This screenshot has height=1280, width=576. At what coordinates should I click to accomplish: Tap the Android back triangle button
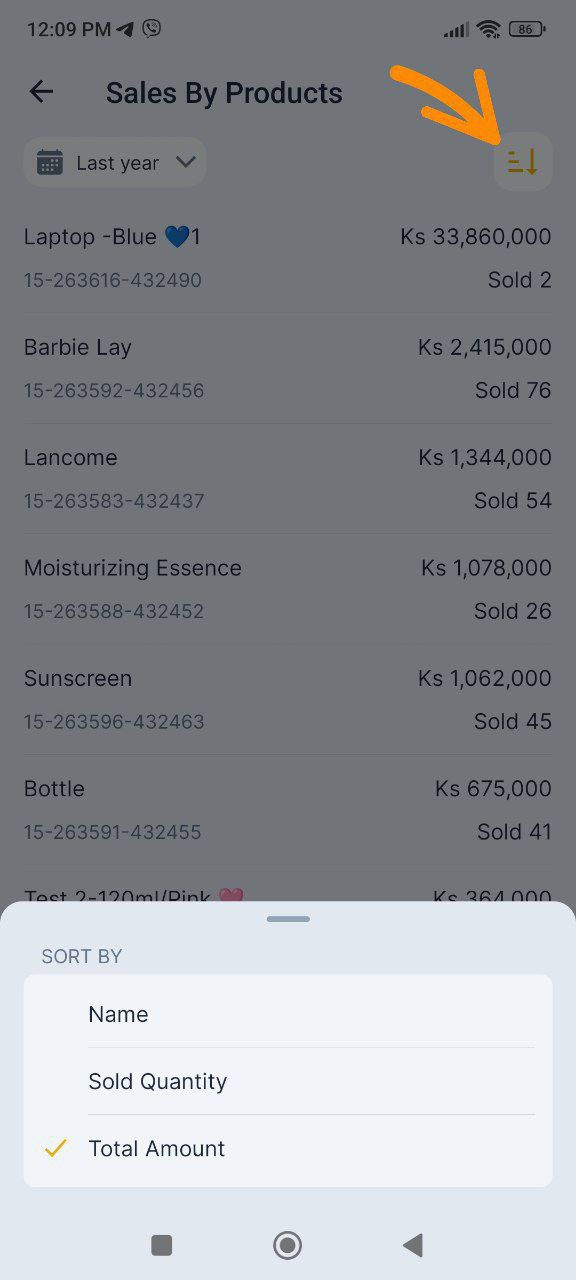[412, 1245]
